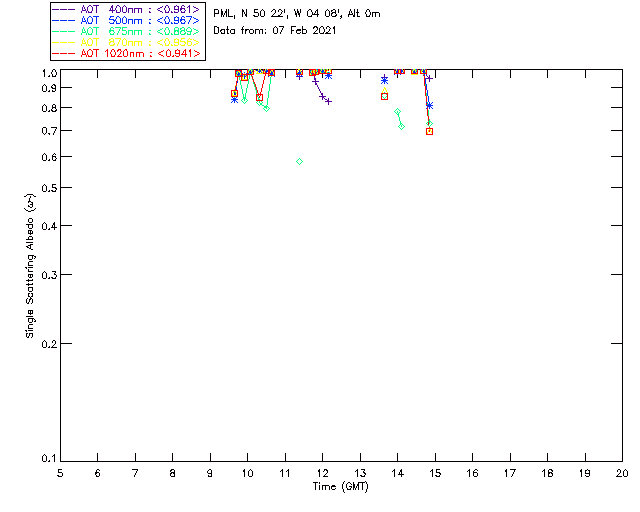Click the Single Scattering Albedo axis title
Viewport: 640px width, 512px height.
coord(30,266)
